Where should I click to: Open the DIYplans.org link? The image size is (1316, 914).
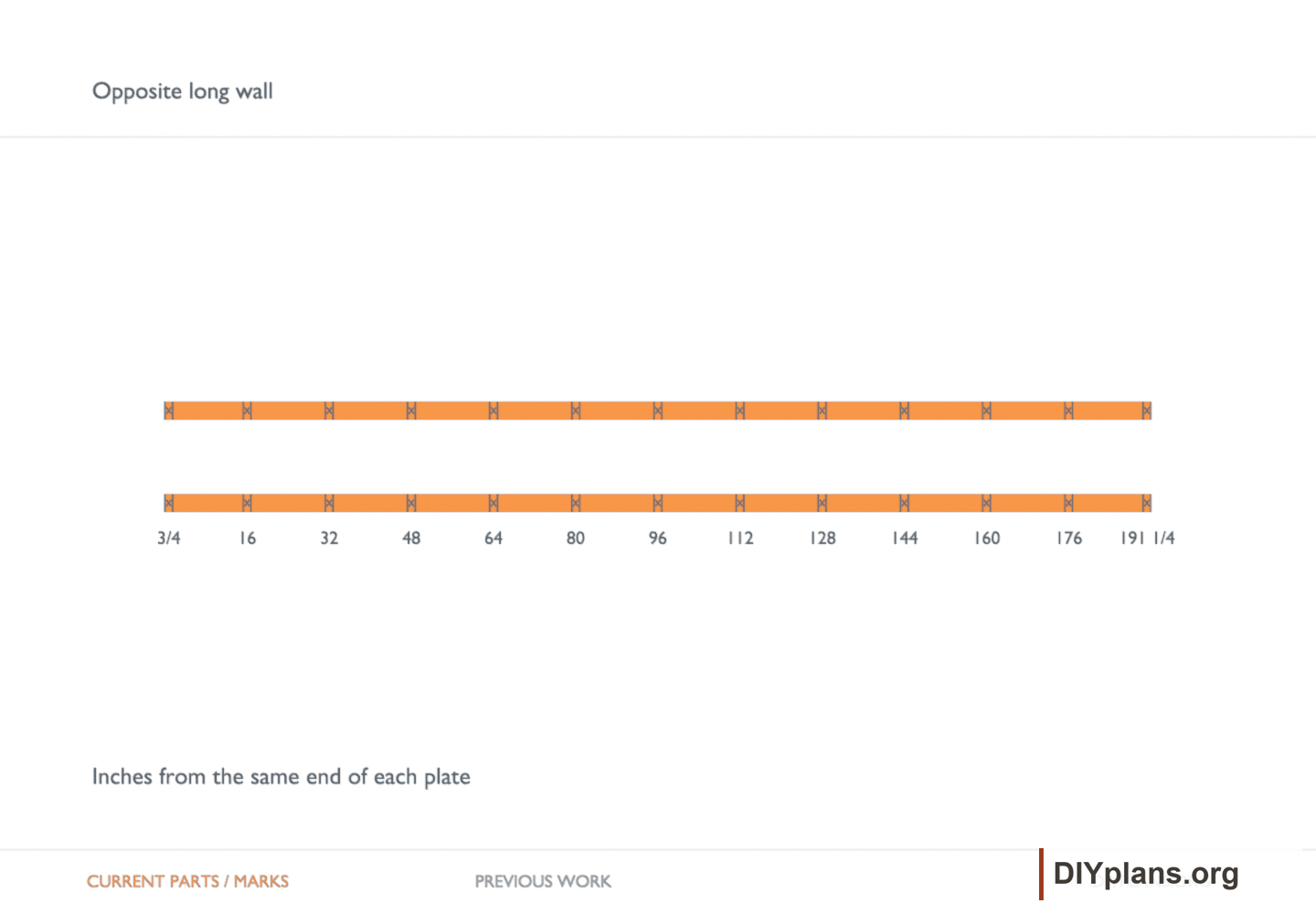point(1146,874)
